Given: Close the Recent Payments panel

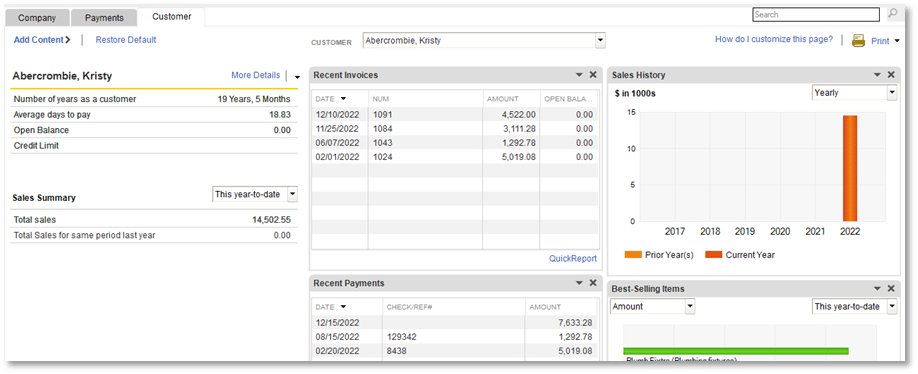Looking at the screenshot, I should 592,283.
